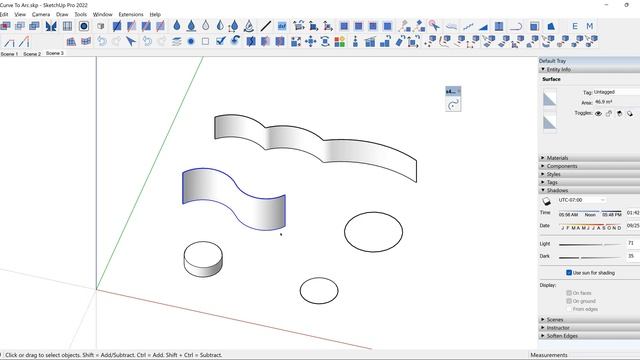The width and height of the screenshot is (640, 360).
Task: Open the Tag Untagged dropdown
Action: coord(616,92)
